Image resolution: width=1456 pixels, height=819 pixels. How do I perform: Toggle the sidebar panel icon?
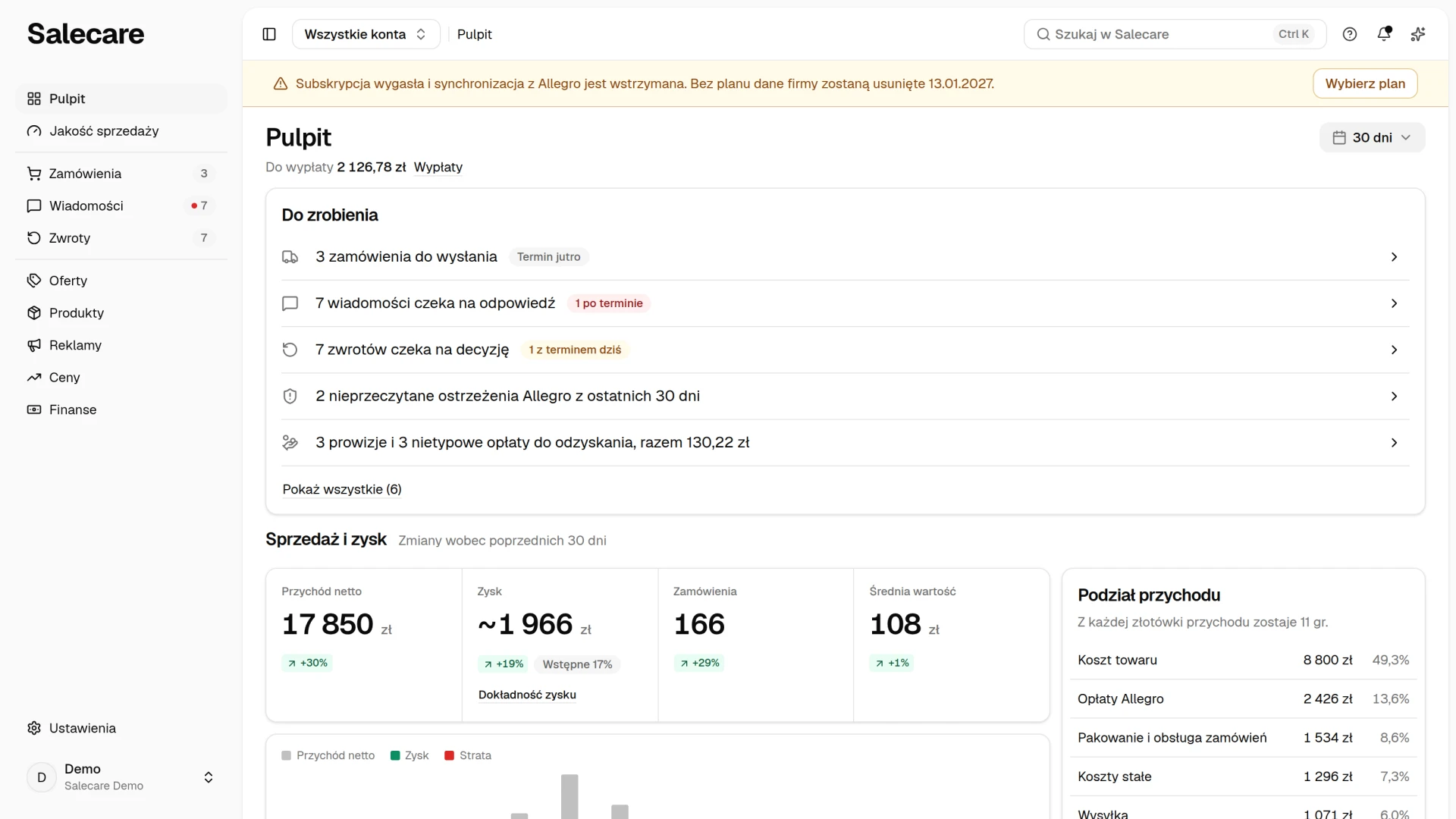tap(269, 34)
